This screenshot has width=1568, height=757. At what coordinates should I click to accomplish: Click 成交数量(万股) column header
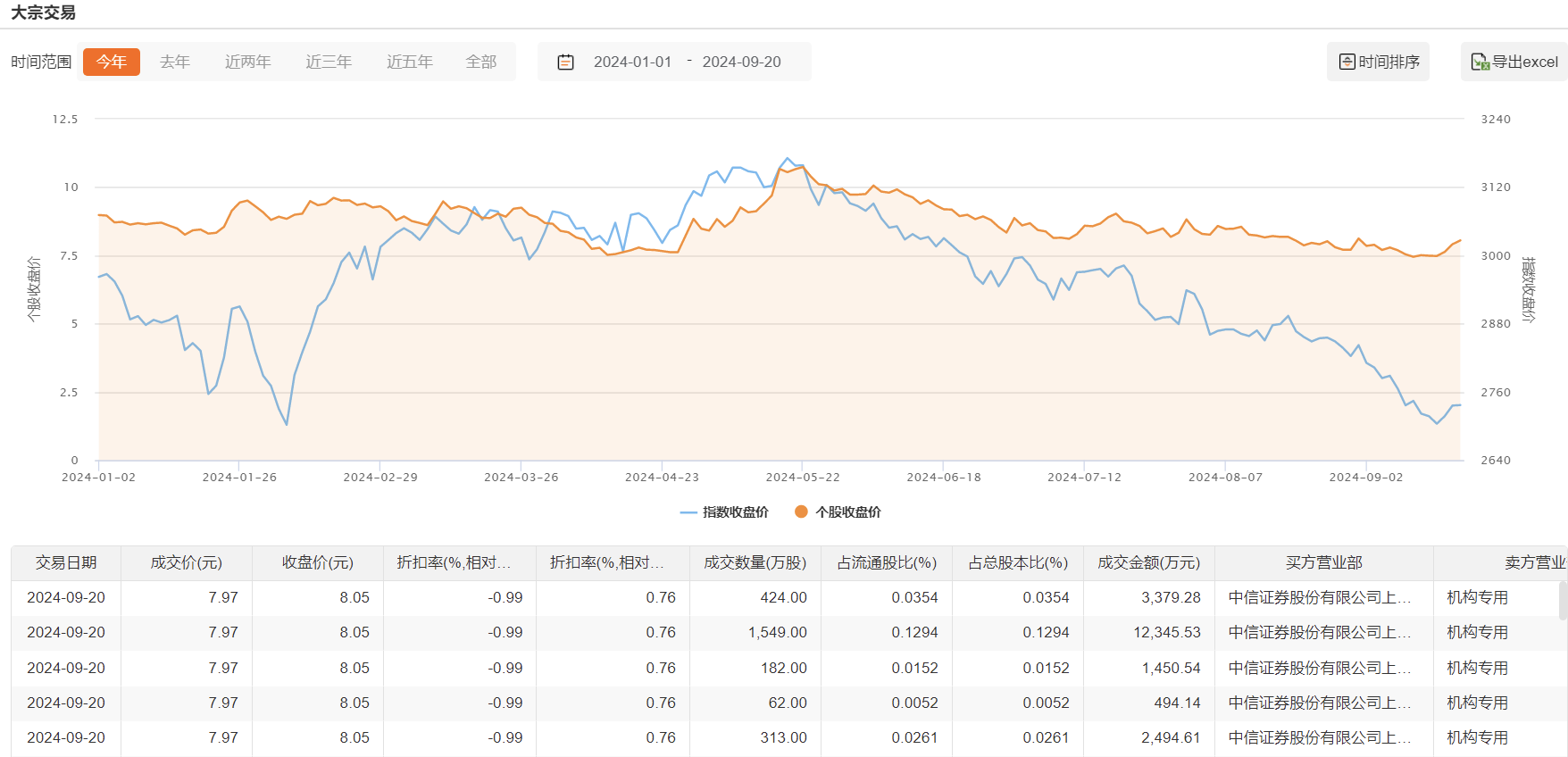click(x=755, y=563)
